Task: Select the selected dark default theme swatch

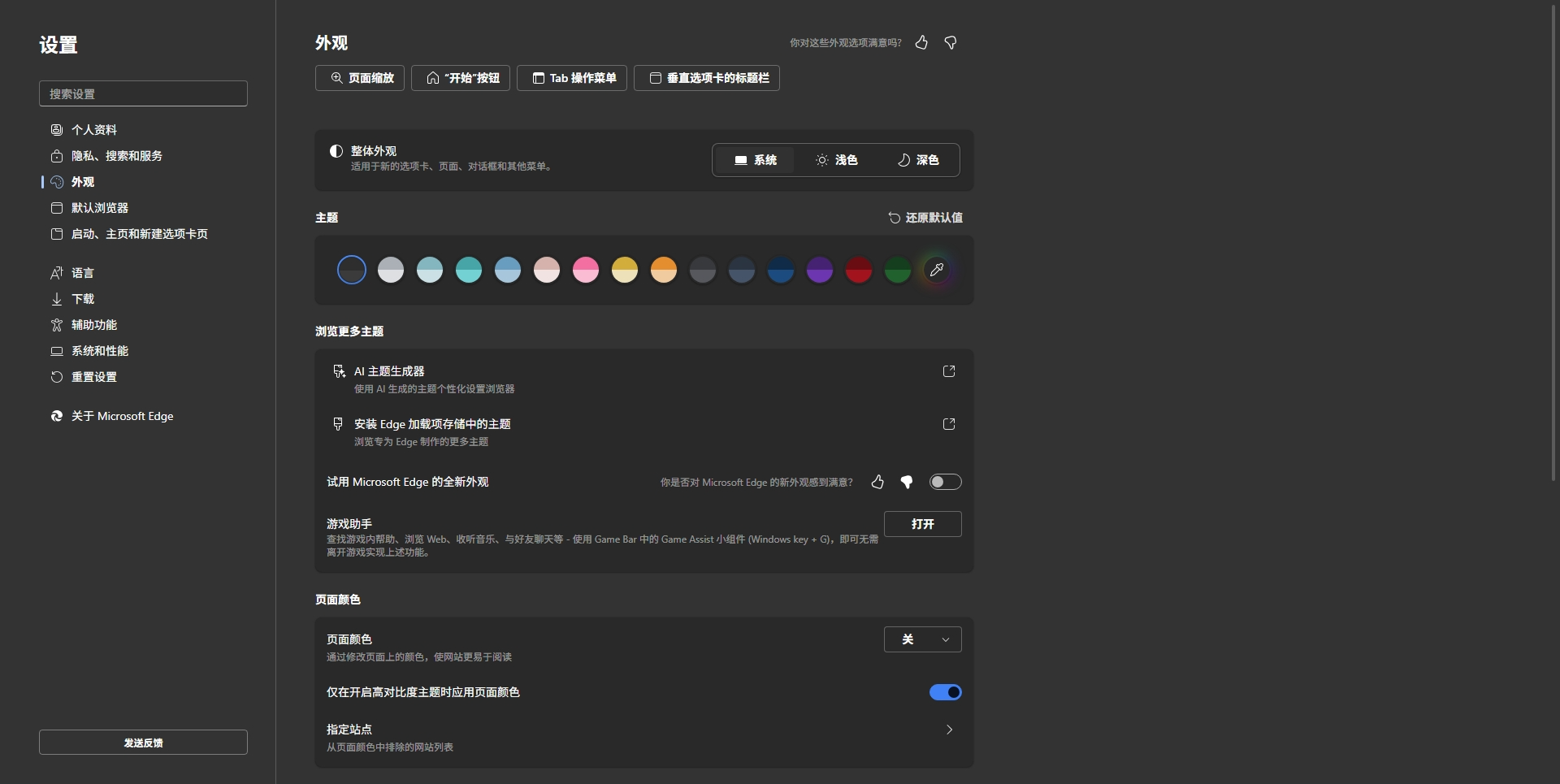Action: [x=352, y=270]
